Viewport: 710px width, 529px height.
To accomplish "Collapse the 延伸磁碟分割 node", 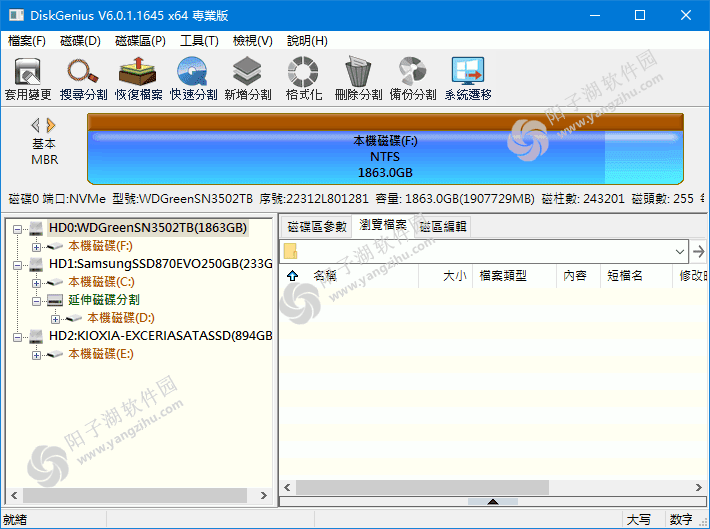I will (x=36, y=302).
